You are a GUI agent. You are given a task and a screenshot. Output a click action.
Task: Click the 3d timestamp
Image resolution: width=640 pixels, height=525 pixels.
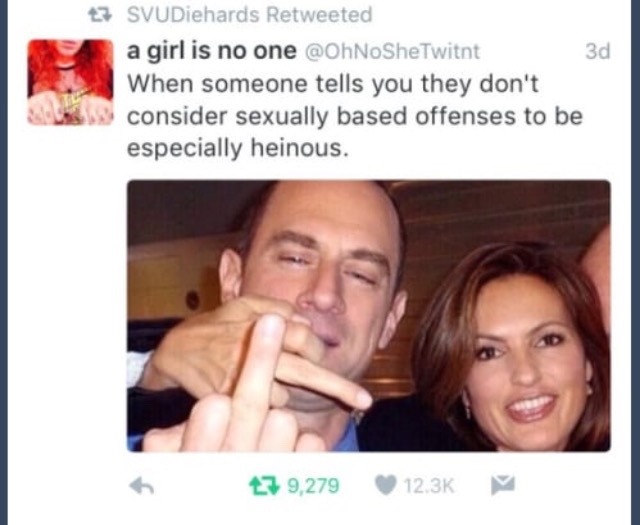click(598, 51)
